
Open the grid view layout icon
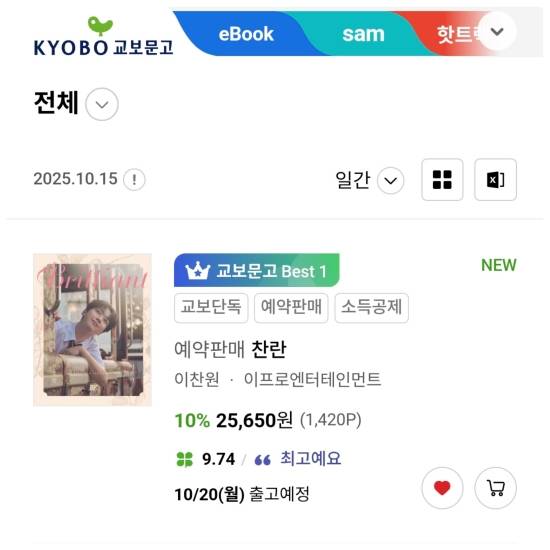coord(442,180)
